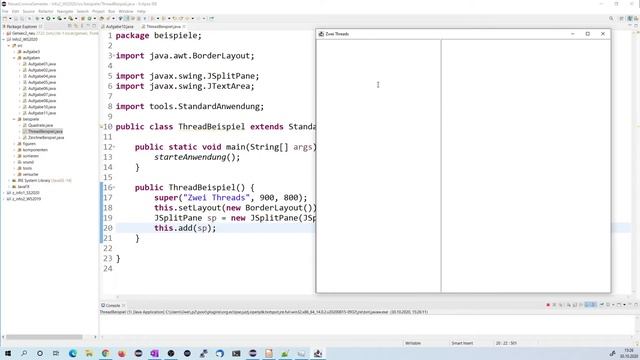Open Microsoft Edge from the taskbar
640x360 pixels.
click(73, 353)
